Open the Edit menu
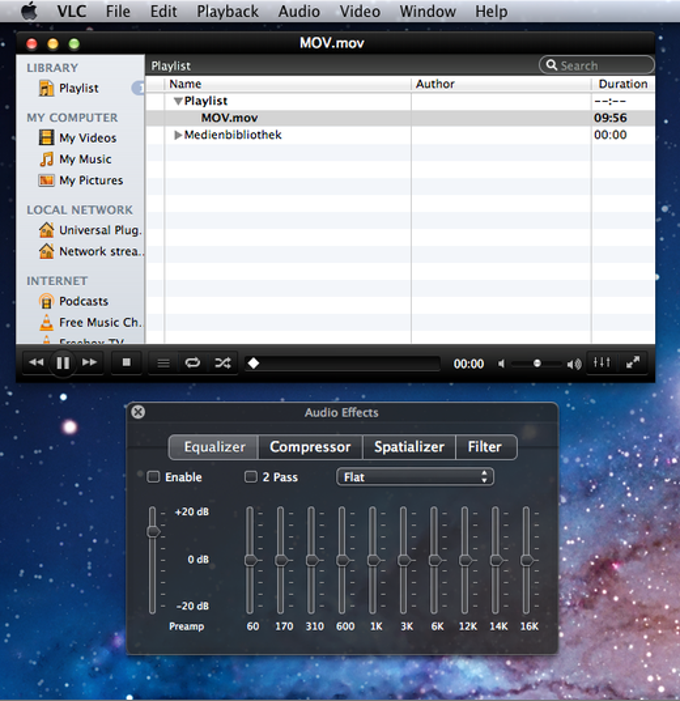 [164, 11]
